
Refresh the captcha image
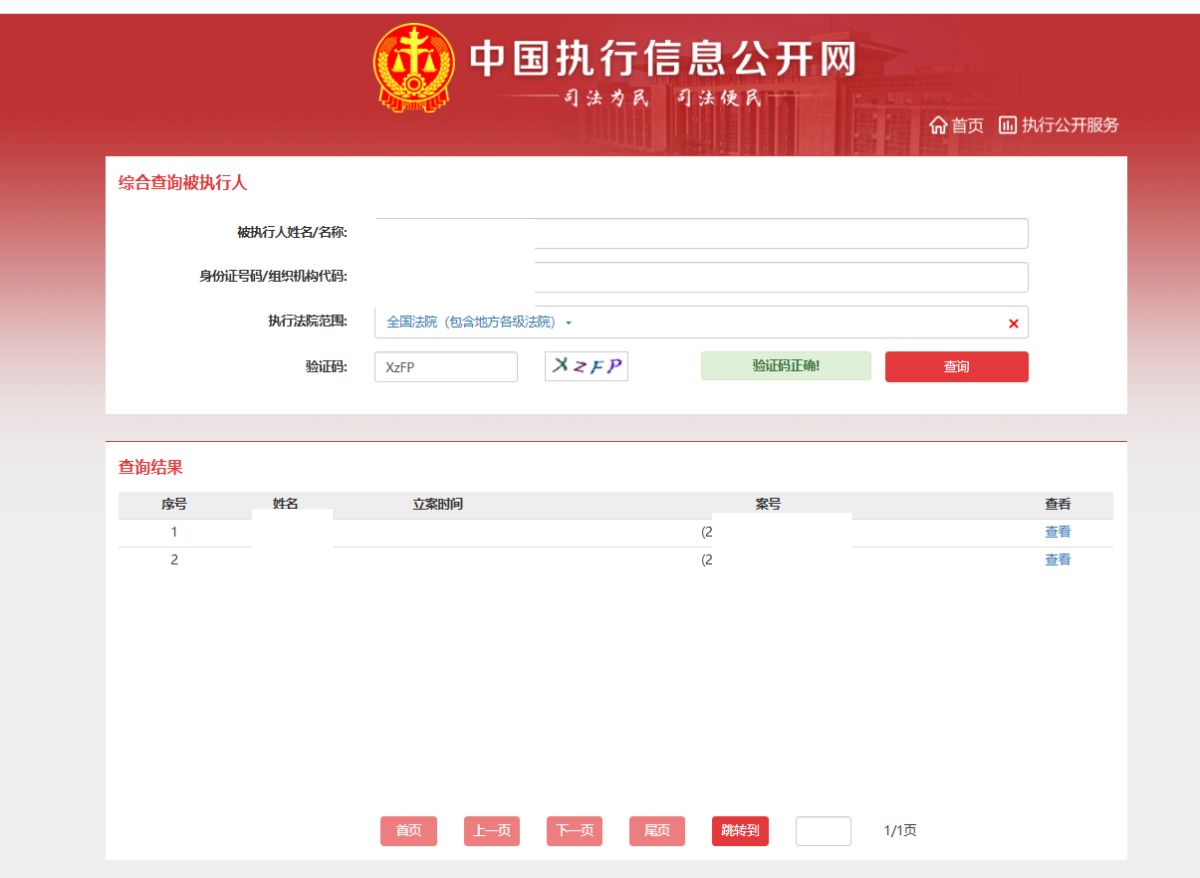tap(586, 367)
